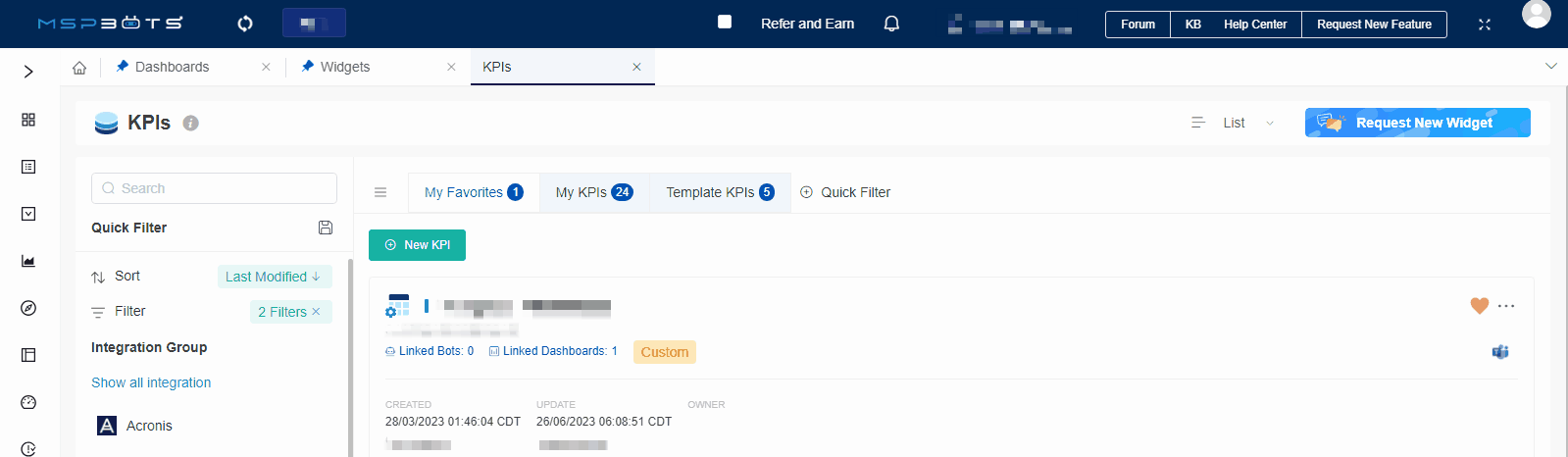The image size is (1568, 457).
Task: Click the save Quick Filter icon
Action: (326, 228)
